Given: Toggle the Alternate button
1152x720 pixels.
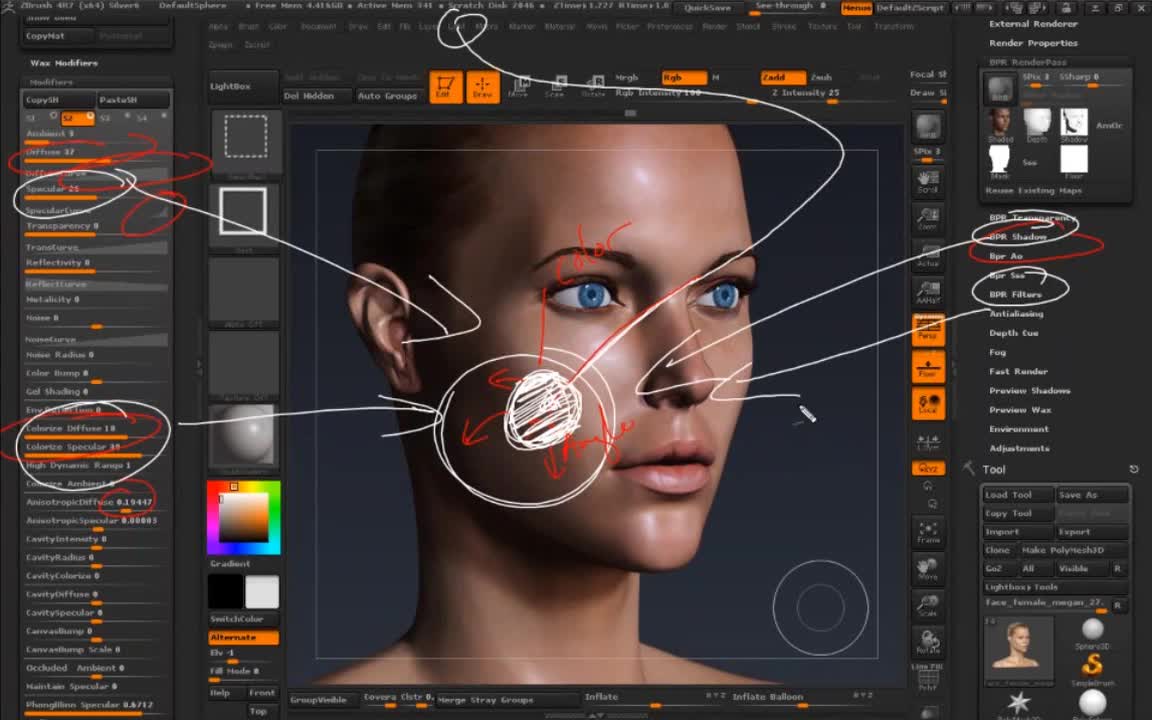Looking at the screenshot, I should (x=243, y=637).
